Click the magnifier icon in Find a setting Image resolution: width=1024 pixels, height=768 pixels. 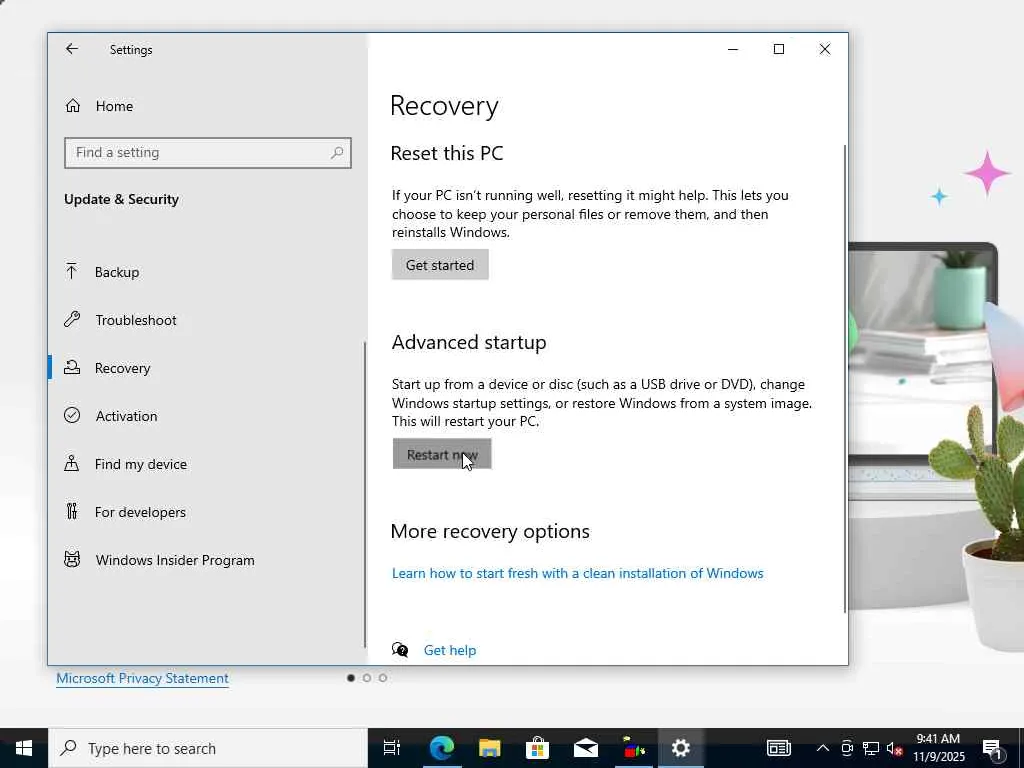pos(336,153)
